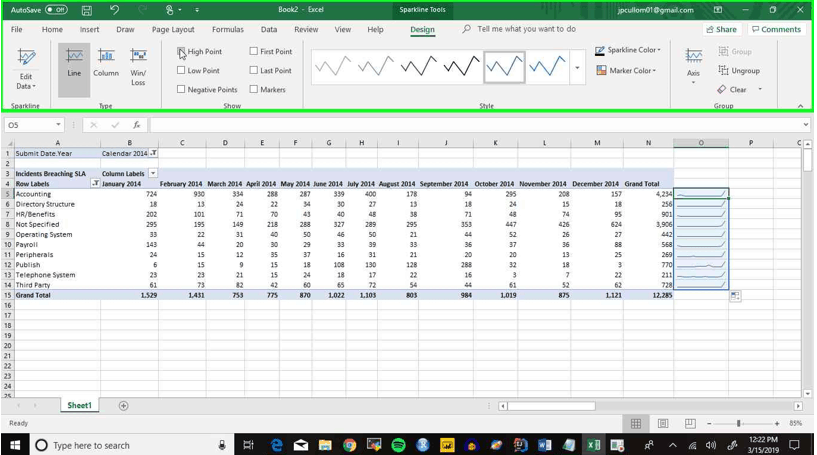Select the Sheet1 tab

tap(79, 405)
